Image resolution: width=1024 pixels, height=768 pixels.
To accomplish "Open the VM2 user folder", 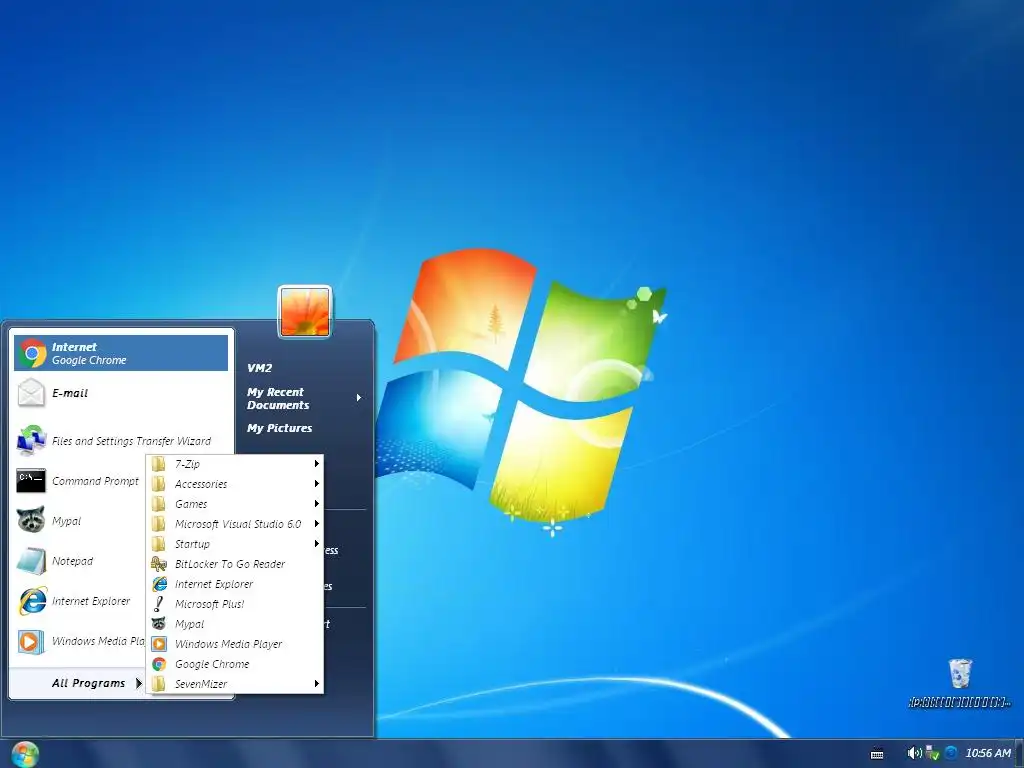I will pos(259,368).
